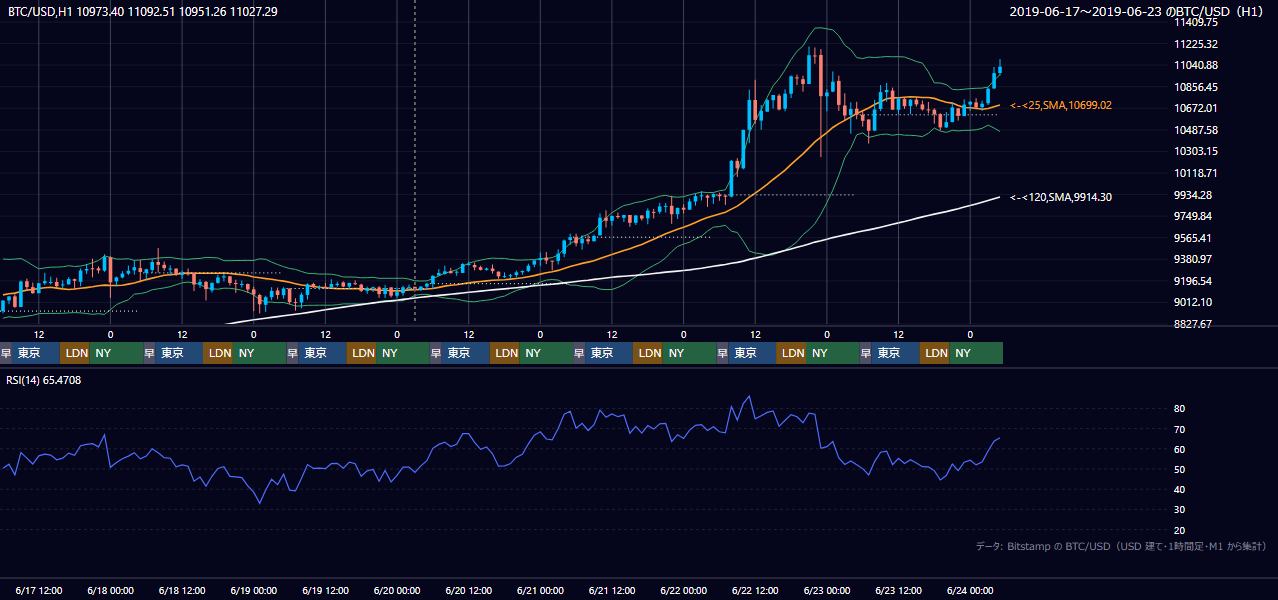Click RSI scale value 20

1180,530
